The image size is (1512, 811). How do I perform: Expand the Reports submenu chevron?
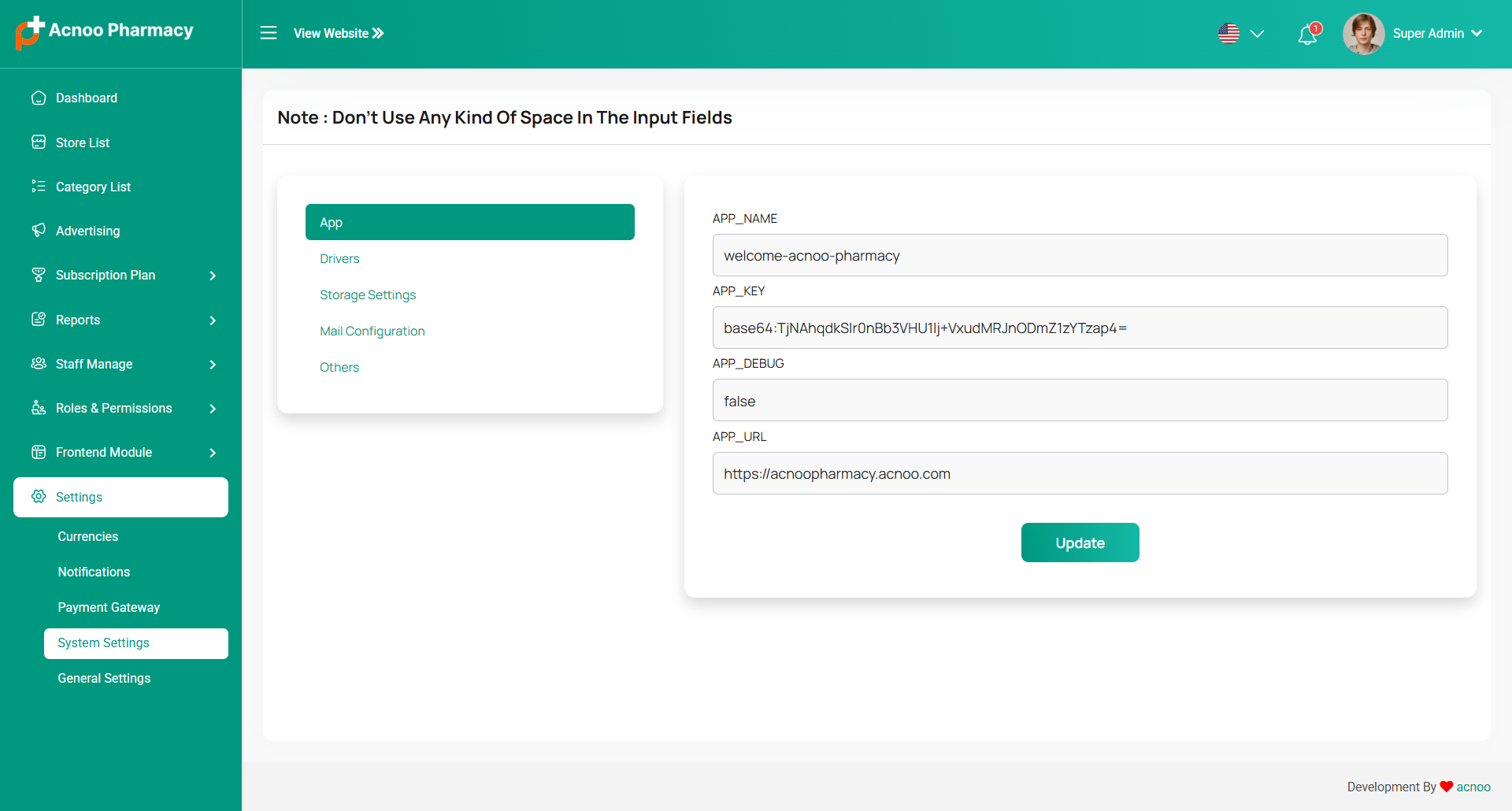[213, 320]
